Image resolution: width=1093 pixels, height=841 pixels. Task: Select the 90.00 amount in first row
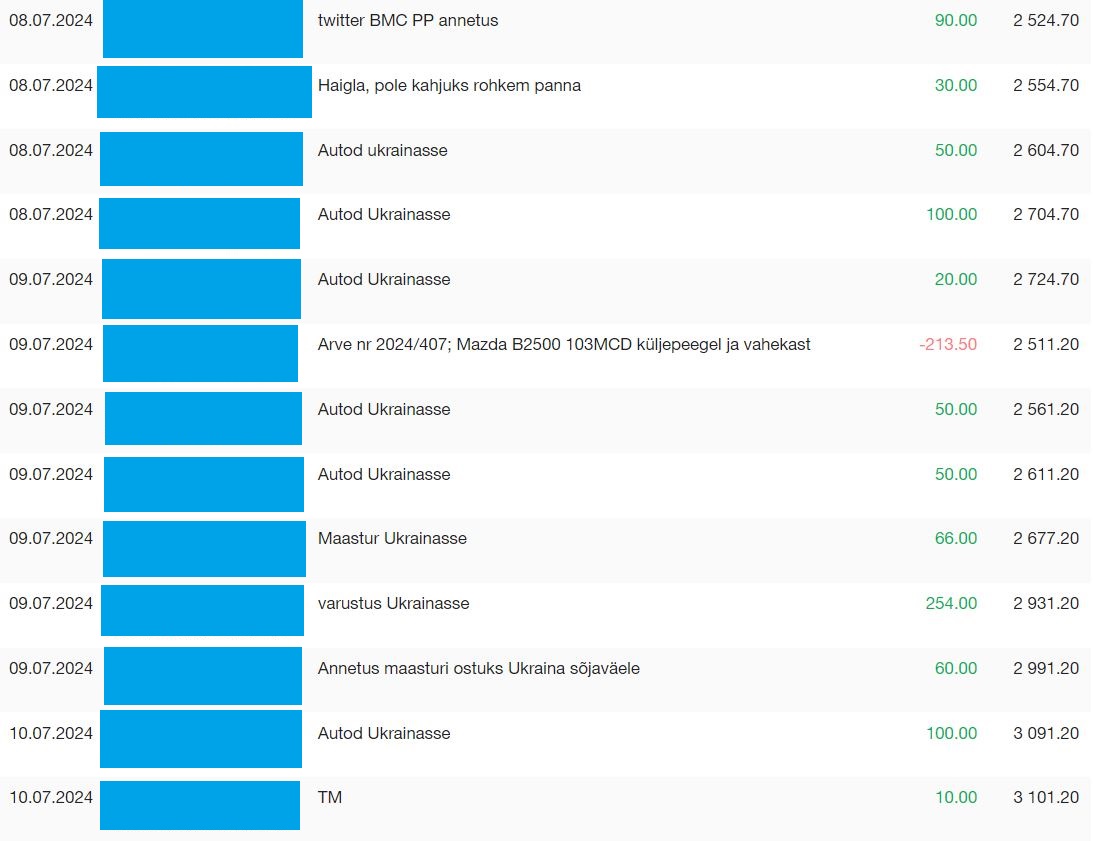[956, 20]
